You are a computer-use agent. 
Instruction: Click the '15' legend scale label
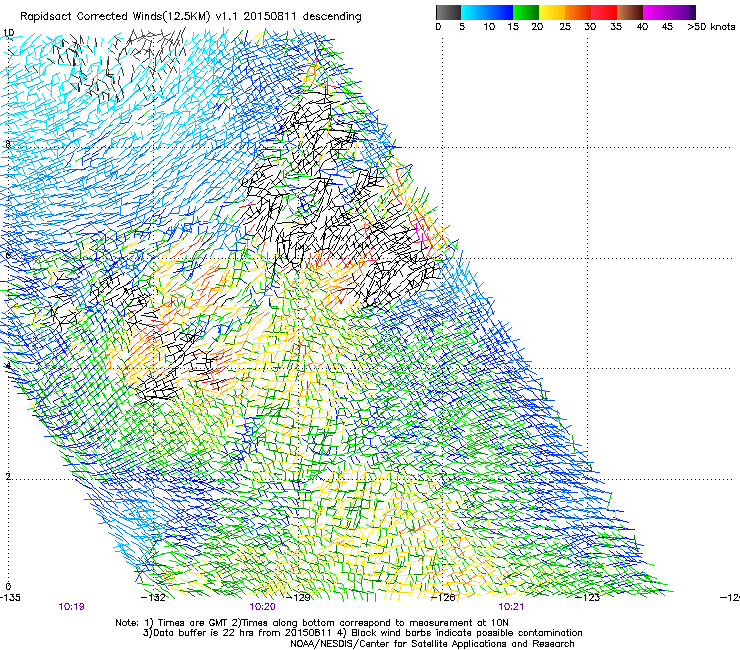513,27
